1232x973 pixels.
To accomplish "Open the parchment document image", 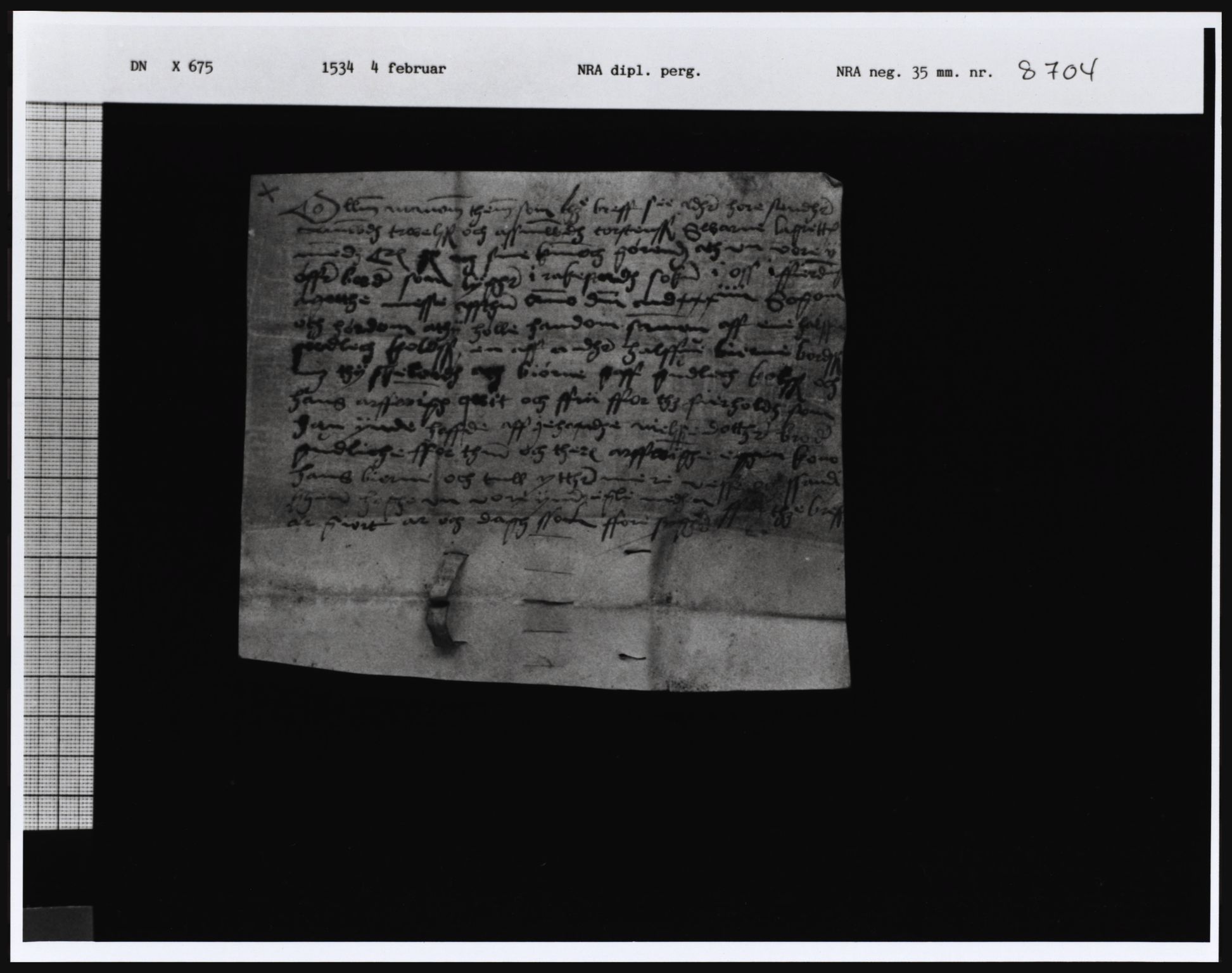I will click(x=543, y=430).
